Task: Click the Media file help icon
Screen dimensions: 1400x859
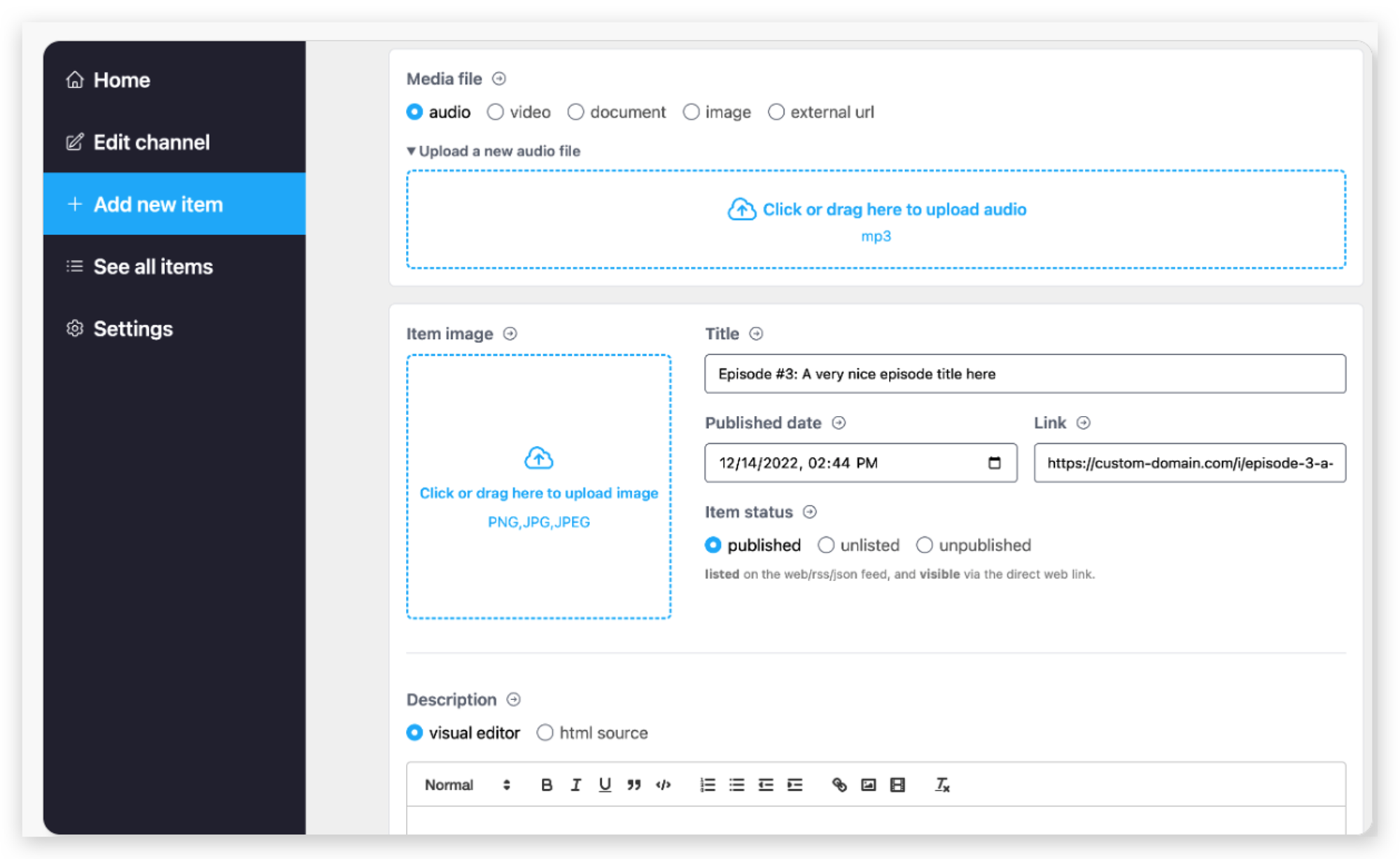Action: click(499, 78)
